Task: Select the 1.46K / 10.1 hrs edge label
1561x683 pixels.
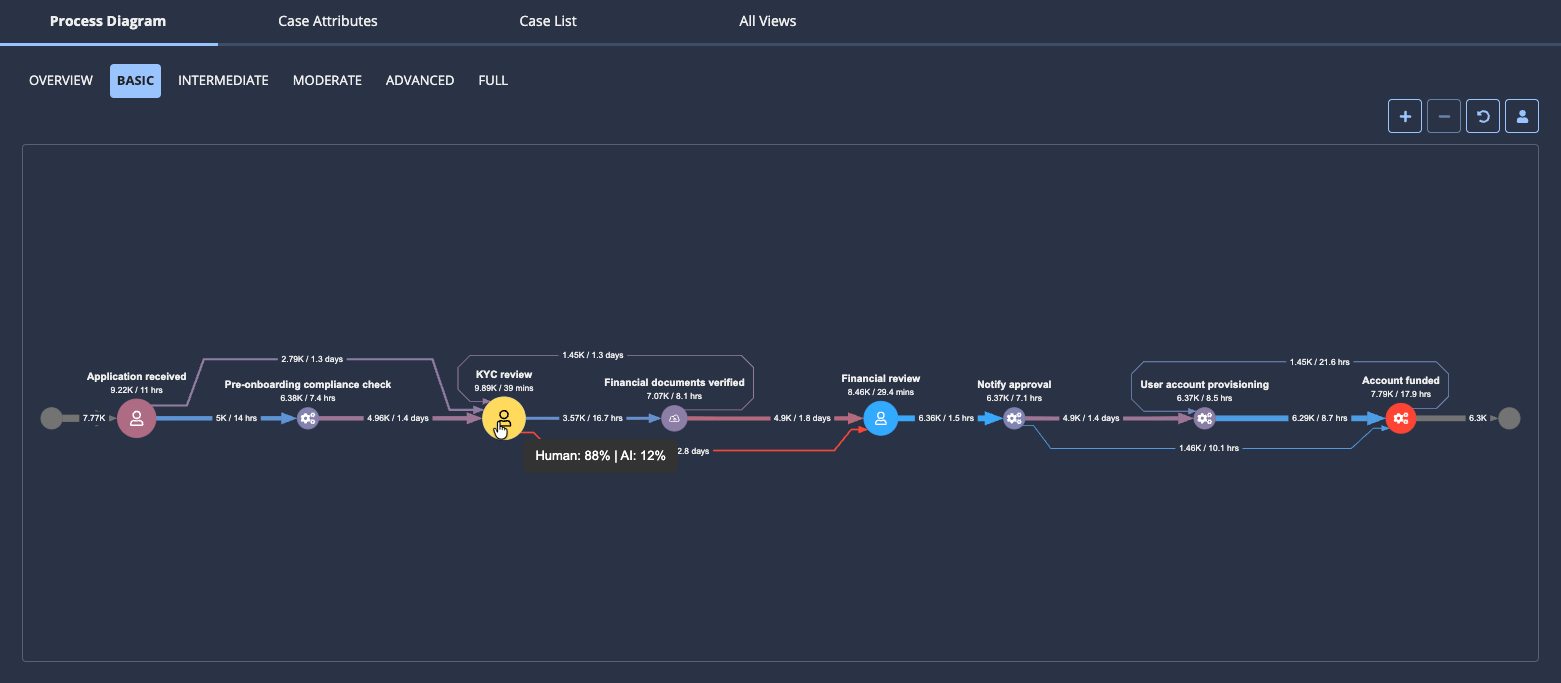Action: 1207,448
